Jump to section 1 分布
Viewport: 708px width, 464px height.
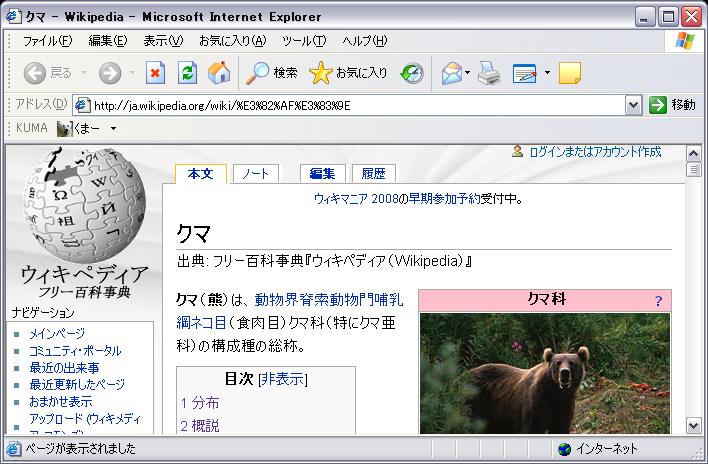point(200,403)
